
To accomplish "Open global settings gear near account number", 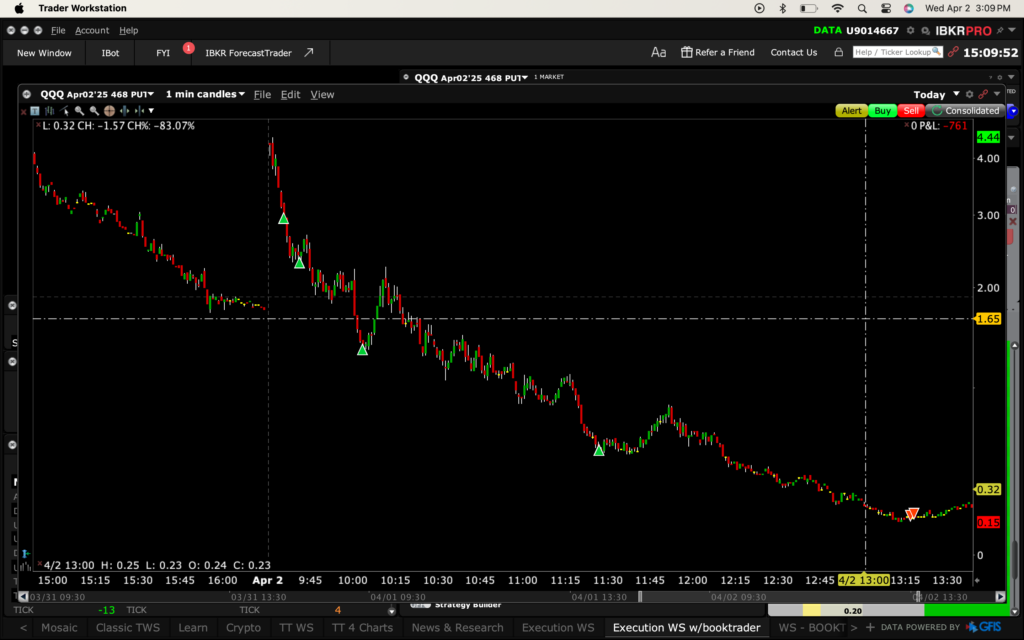I will pyautogui.click(x=910, y=31).
